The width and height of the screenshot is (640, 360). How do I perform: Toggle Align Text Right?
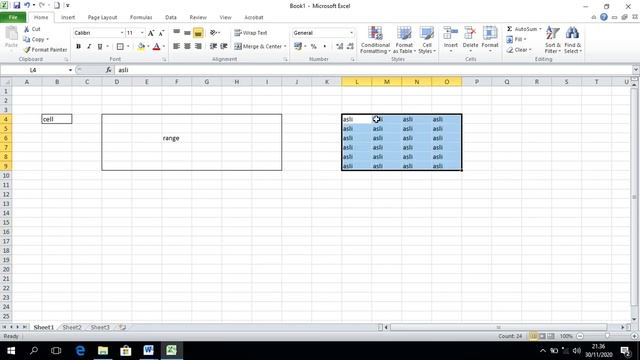click(x=198, y=46)
